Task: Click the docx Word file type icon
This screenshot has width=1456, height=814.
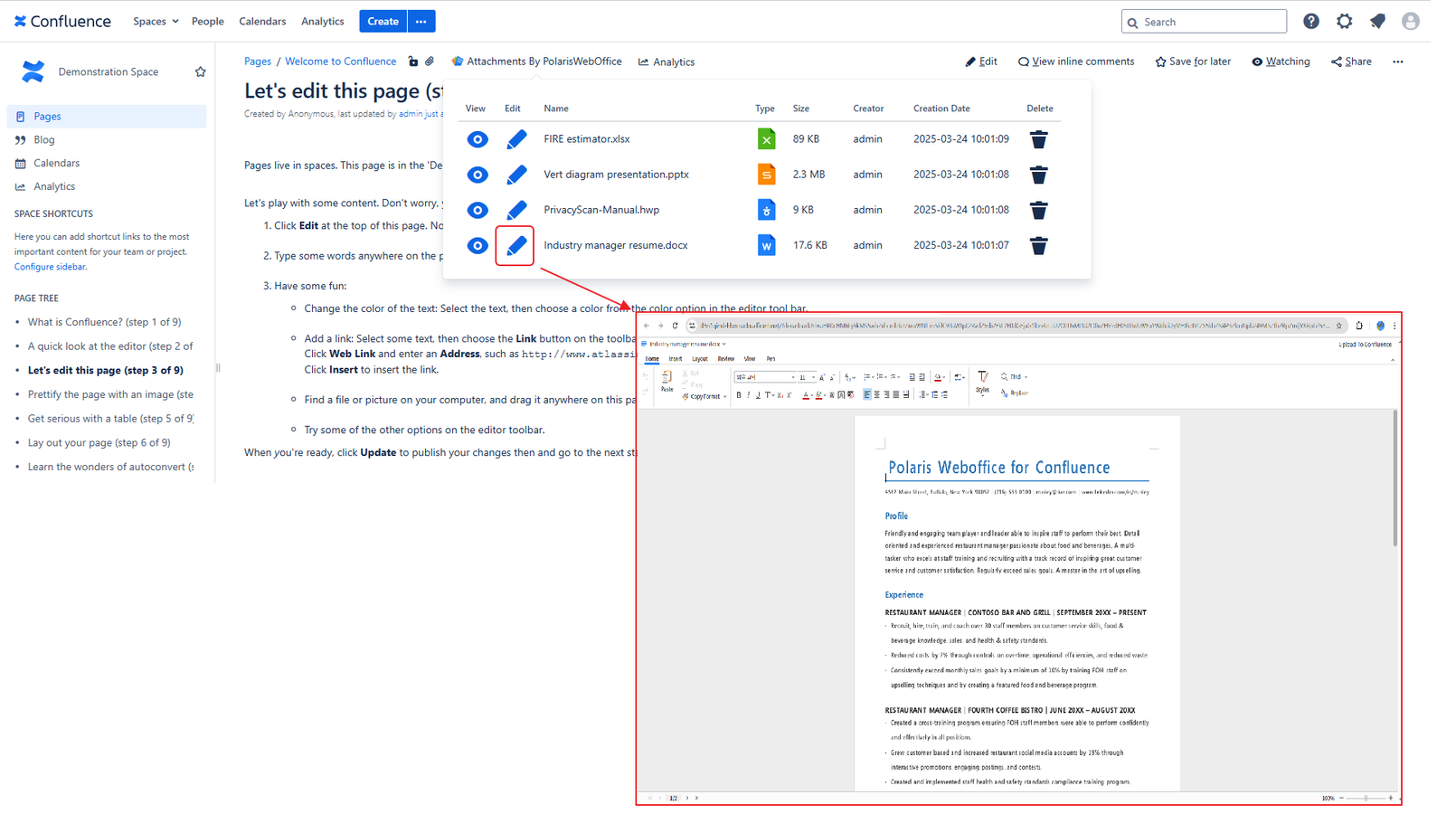Action: 766,244
